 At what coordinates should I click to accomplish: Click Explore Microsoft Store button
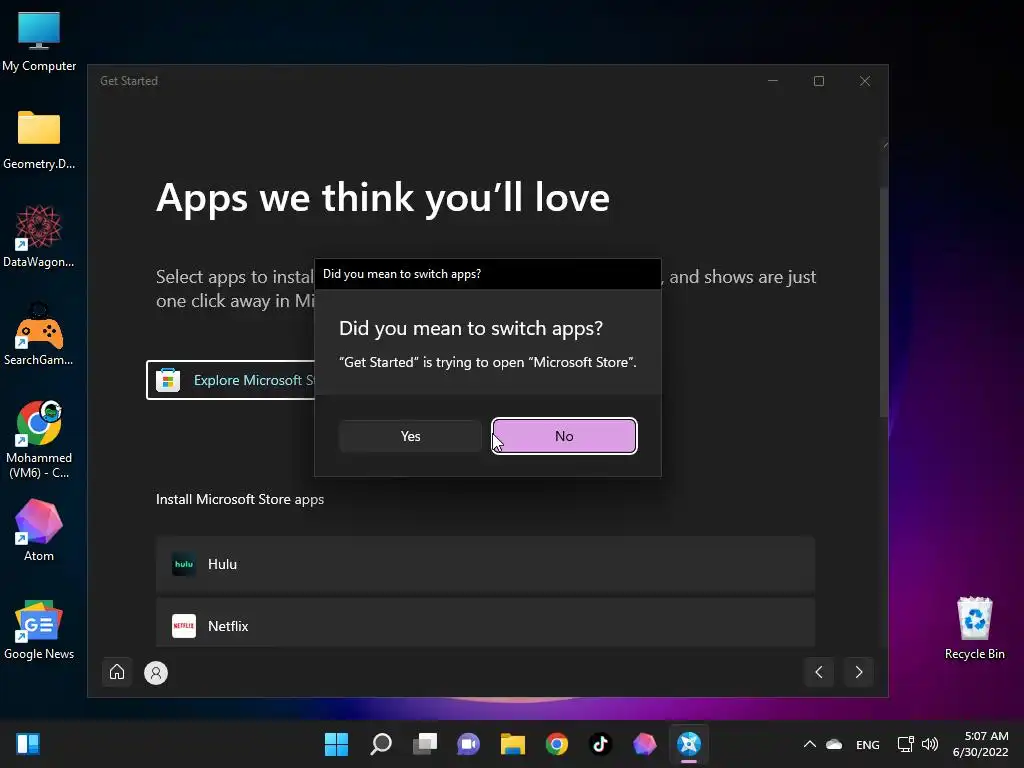click(231, 380)
